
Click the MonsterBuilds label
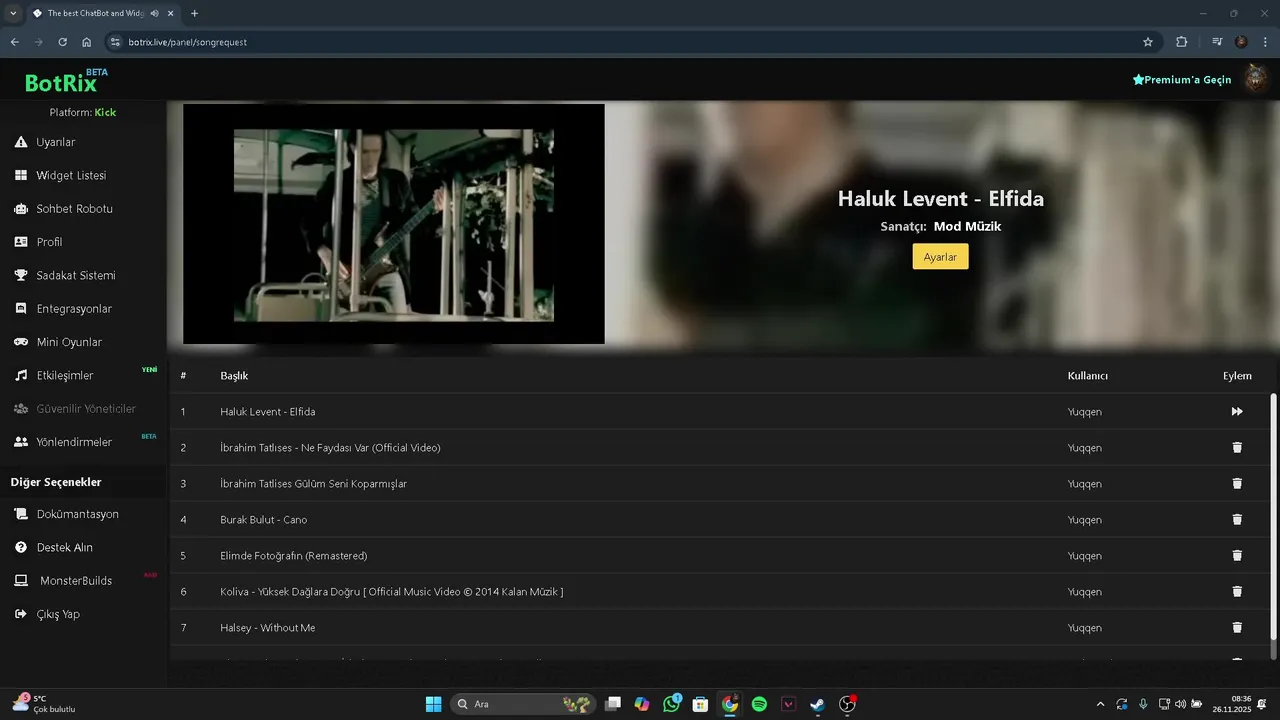pyautogui.click(x=76, y=581)
